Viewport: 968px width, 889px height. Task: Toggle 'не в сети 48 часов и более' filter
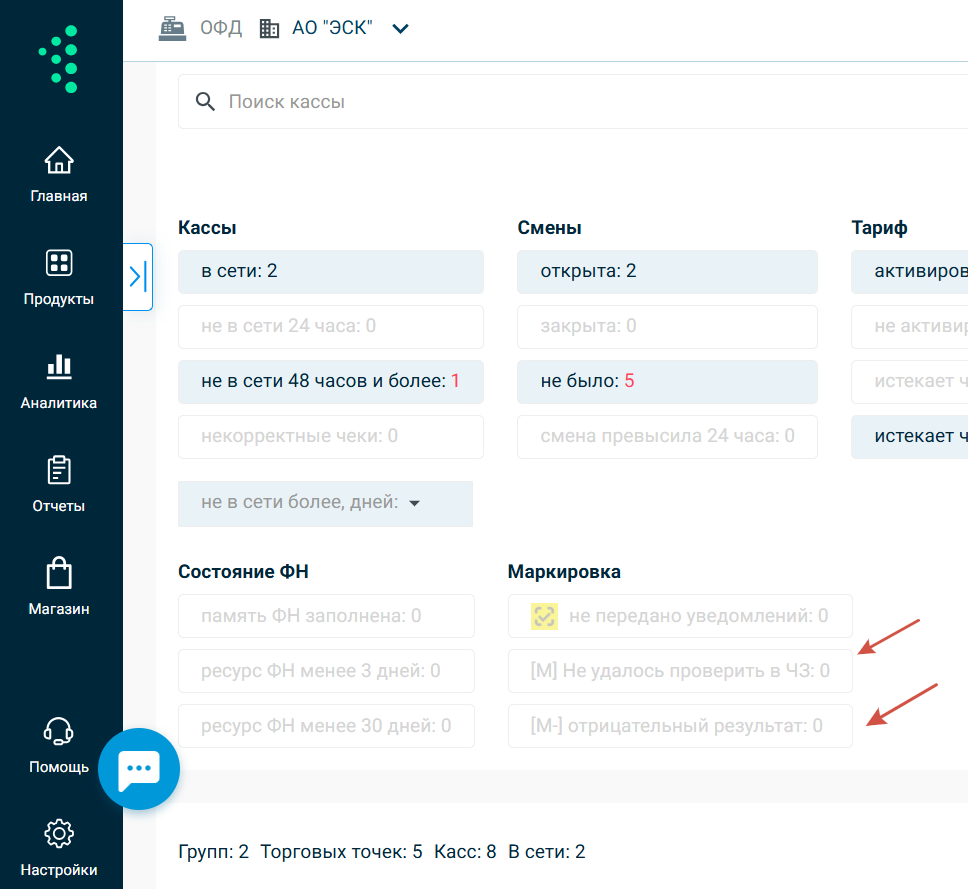click(x=330, y=382)
